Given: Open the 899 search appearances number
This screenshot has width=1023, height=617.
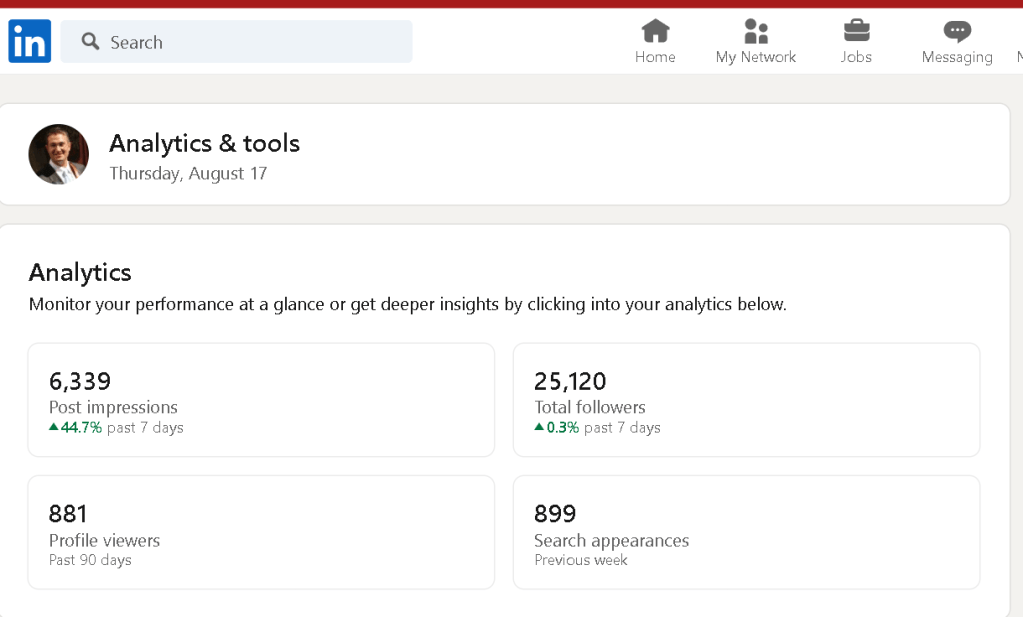Looking at the screenshot, I should (555, 514).
